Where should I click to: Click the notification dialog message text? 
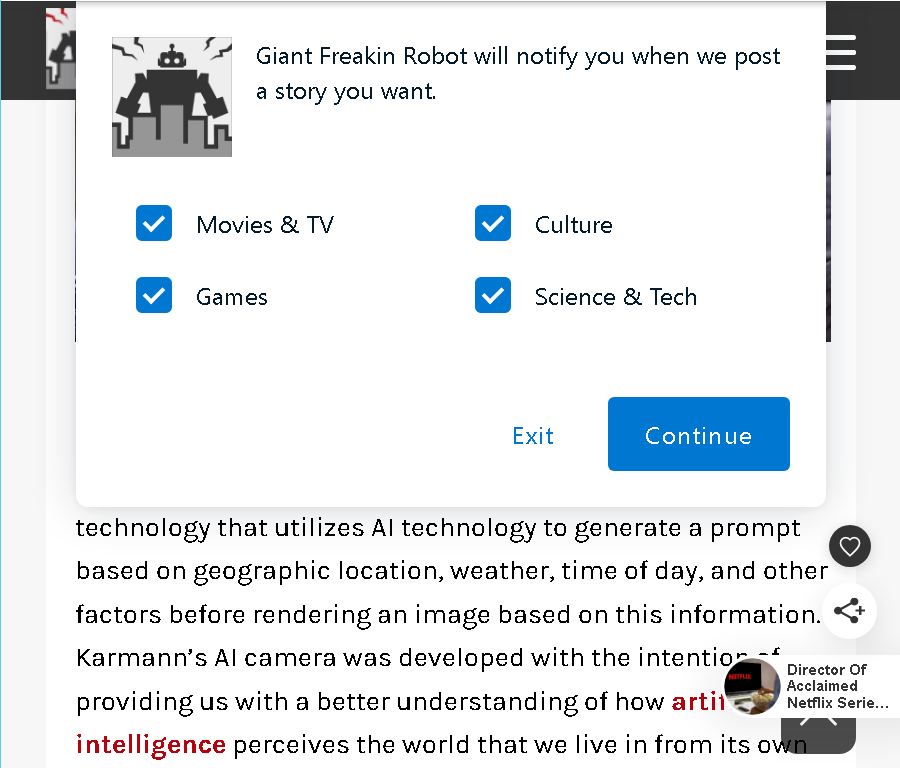click(518, 74)
